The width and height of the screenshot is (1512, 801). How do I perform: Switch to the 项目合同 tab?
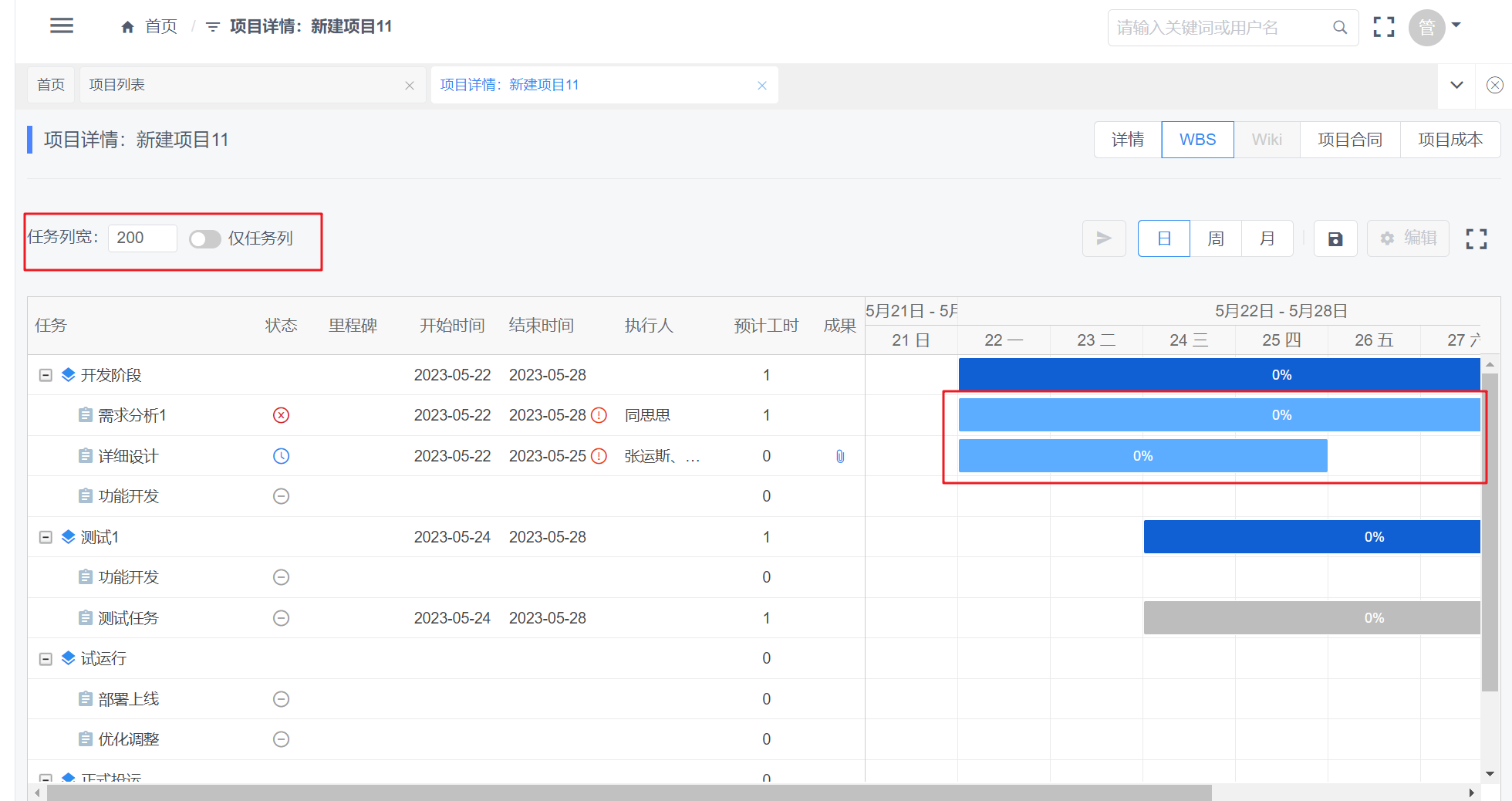(1349, 140)
